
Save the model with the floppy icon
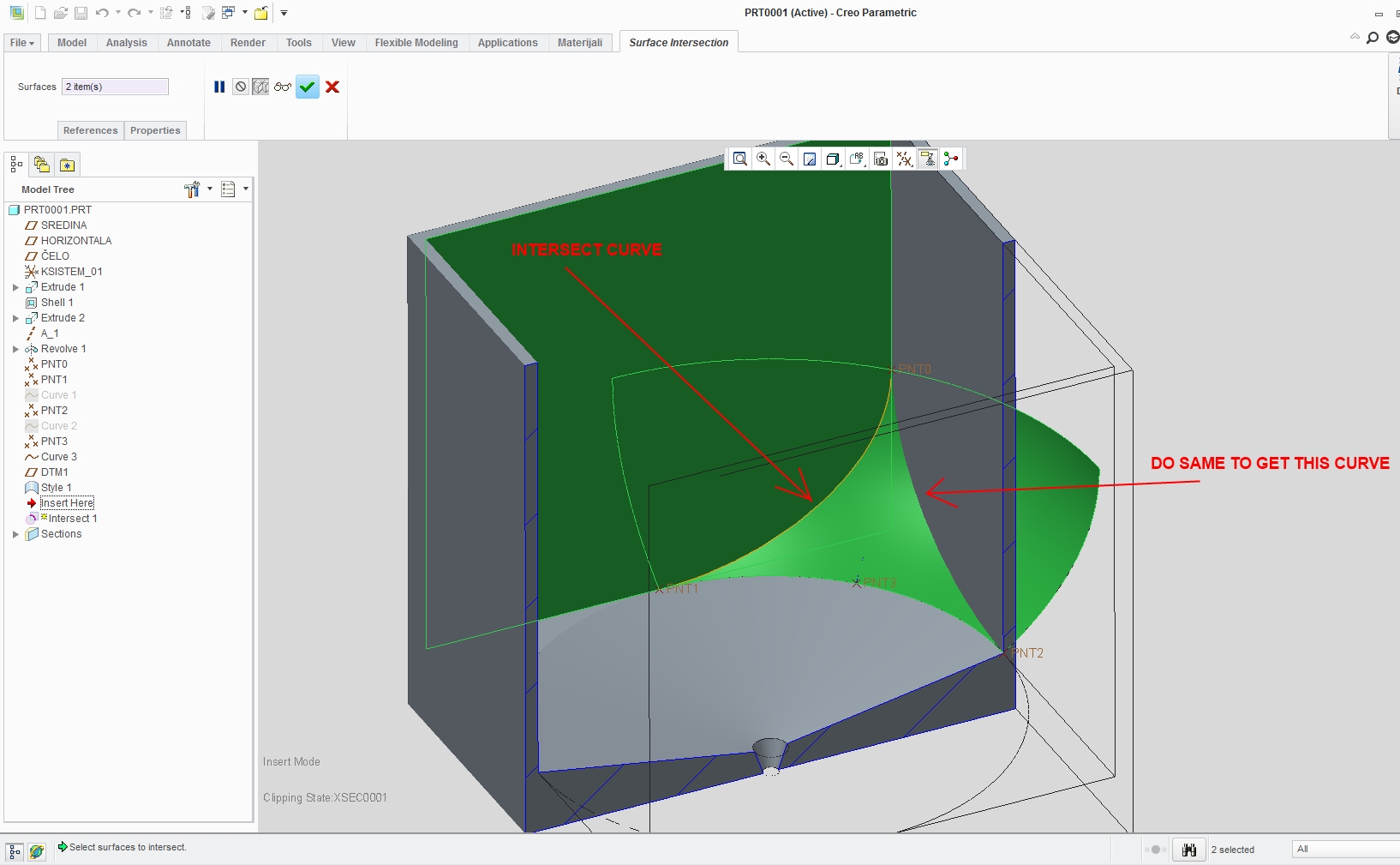pyautogui.click(x=81, y=13)
